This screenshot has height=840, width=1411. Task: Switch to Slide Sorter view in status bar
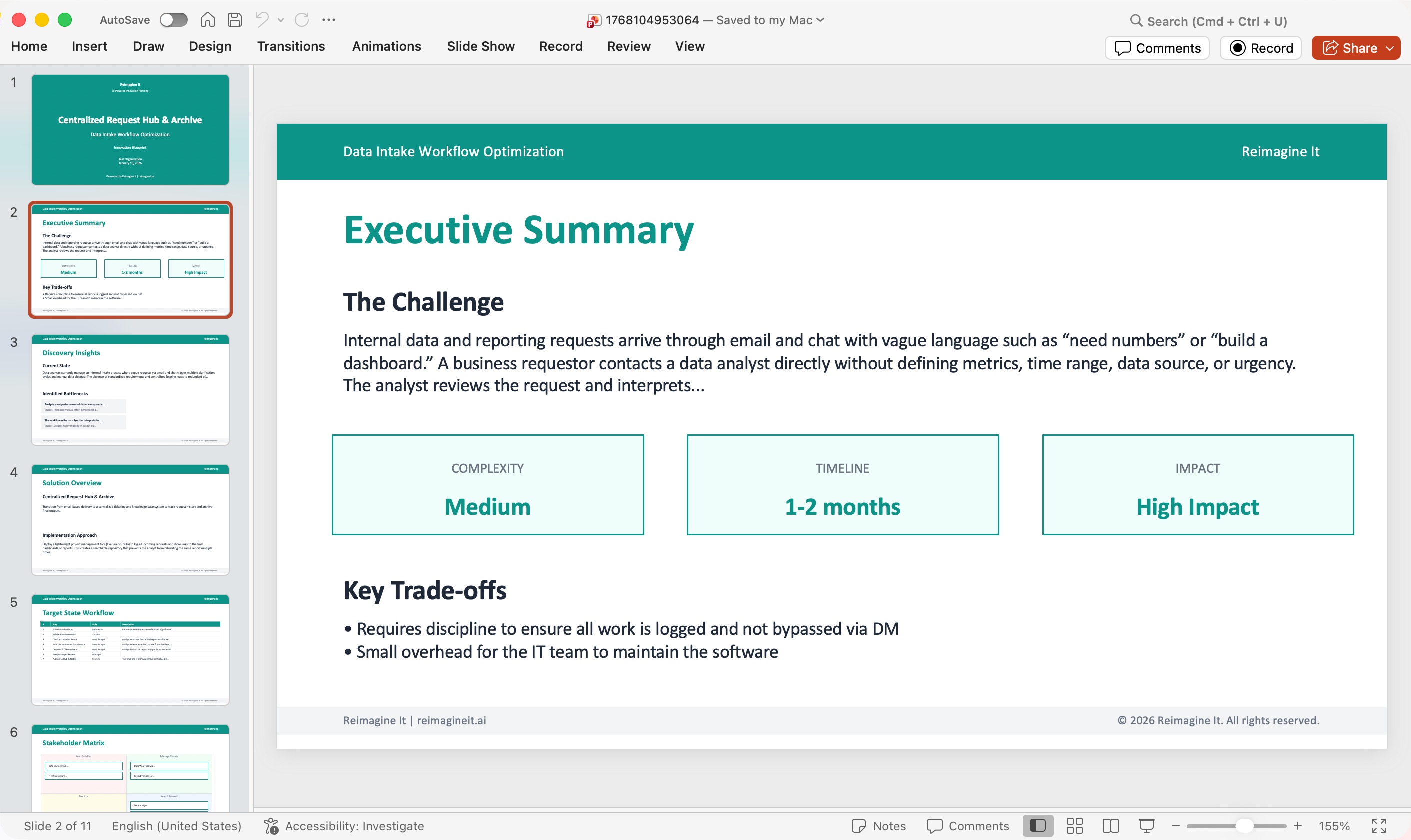1074,826
